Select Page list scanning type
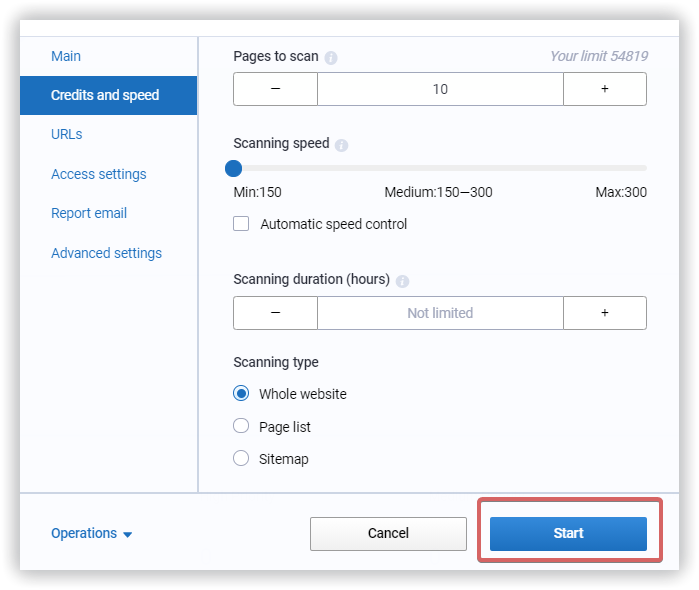 (x=241, y=426)
